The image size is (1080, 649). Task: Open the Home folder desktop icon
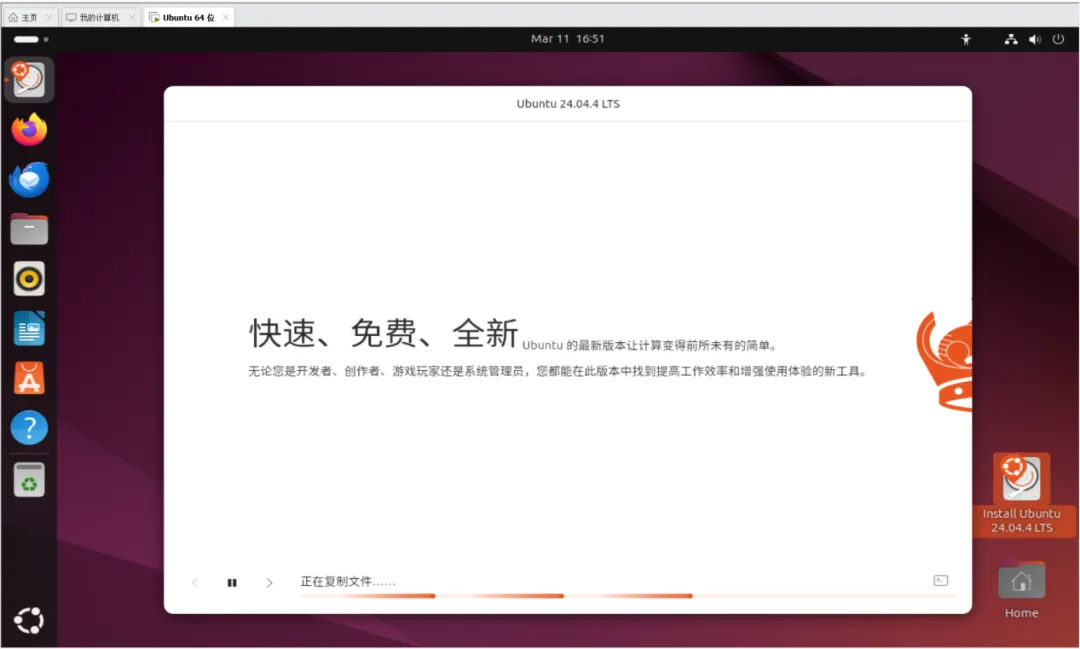(1021, 589)
